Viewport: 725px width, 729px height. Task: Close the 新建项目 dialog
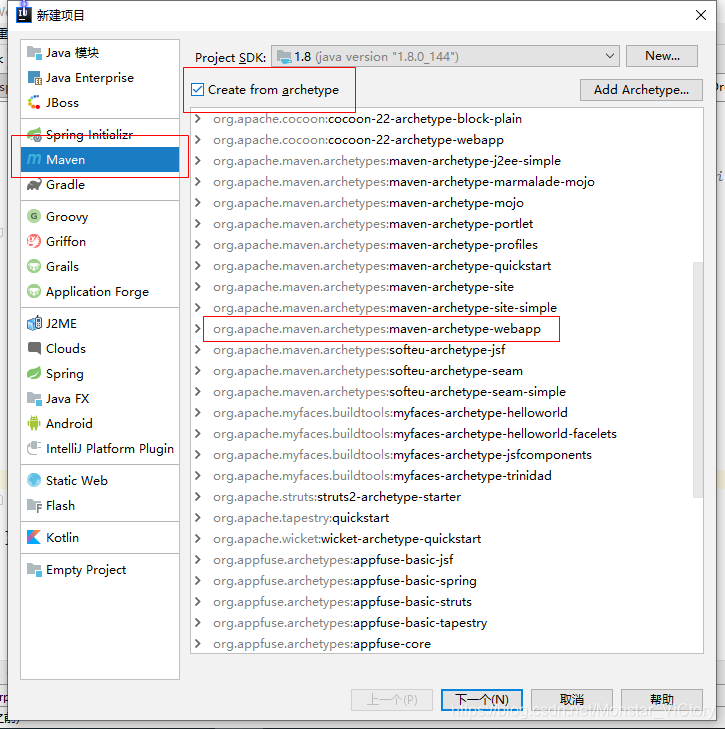(701, 15)
